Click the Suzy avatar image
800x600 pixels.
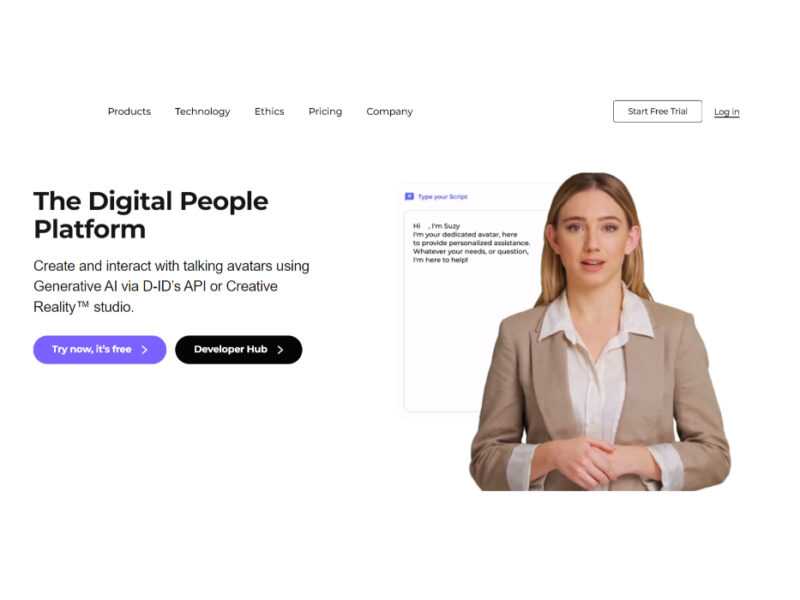pyautogui.click(x=600, y=332)
